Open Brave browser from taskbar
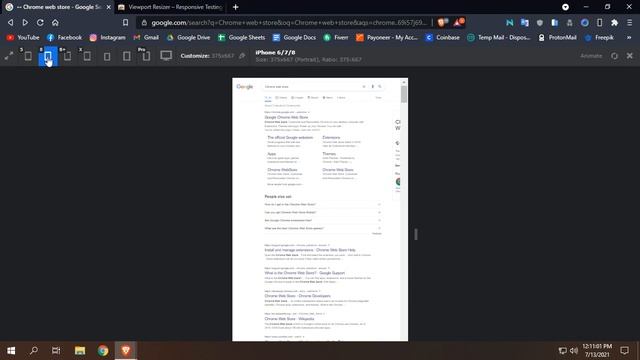 click(x=126, y=350)
